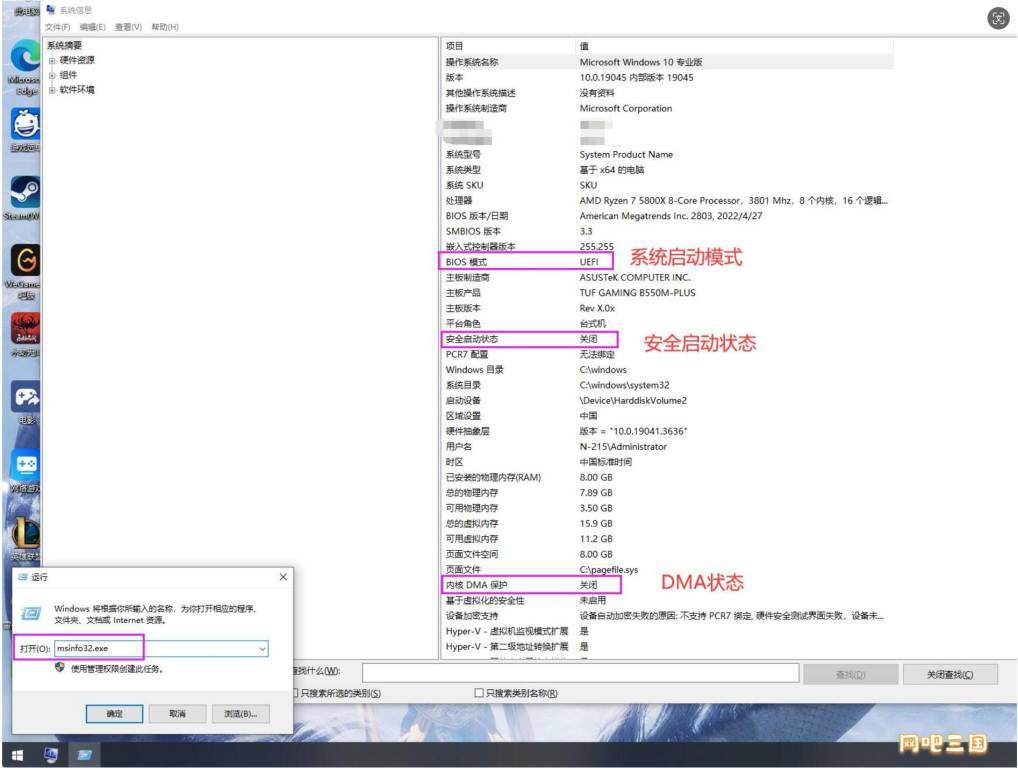Click Browse in the Run dialog
Viewport: 1018px width, 768px height.
240,713
